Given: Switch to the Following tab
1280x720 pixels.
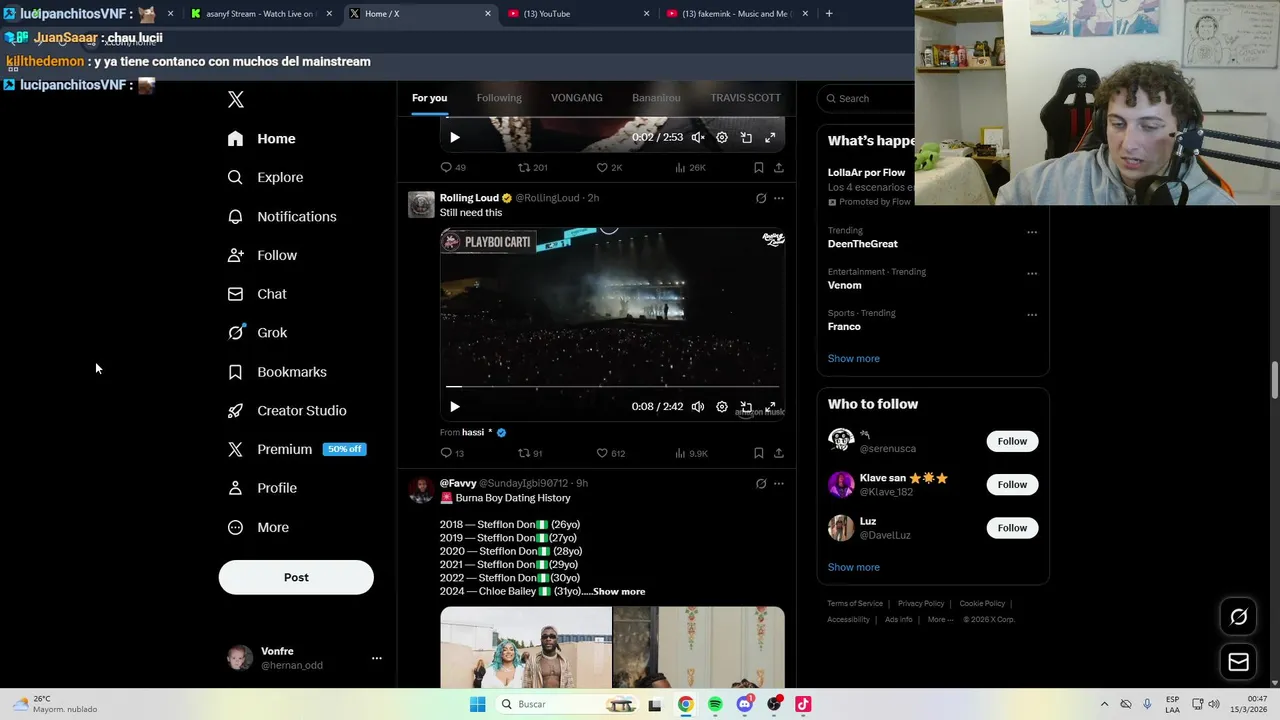Looking at the screenshot, I should (499, 98).
